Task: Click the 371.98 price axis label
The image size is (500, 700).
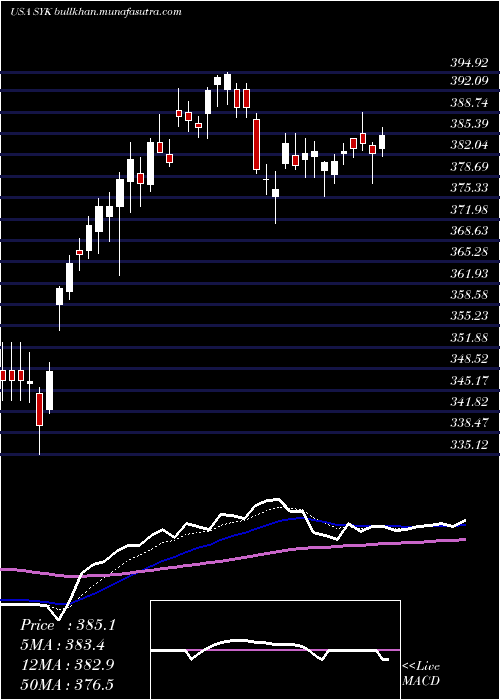Action: [468, 210]
